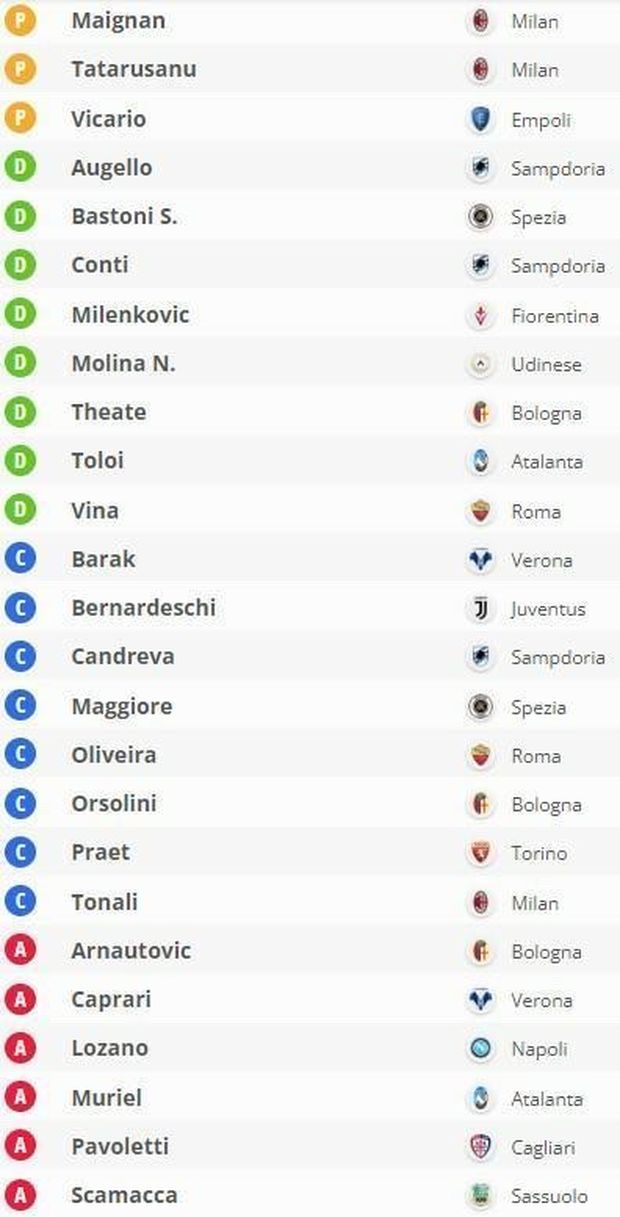Select the defender D badge beside Theate
This screenshot has height=1217, width=620.
(20, 412)
